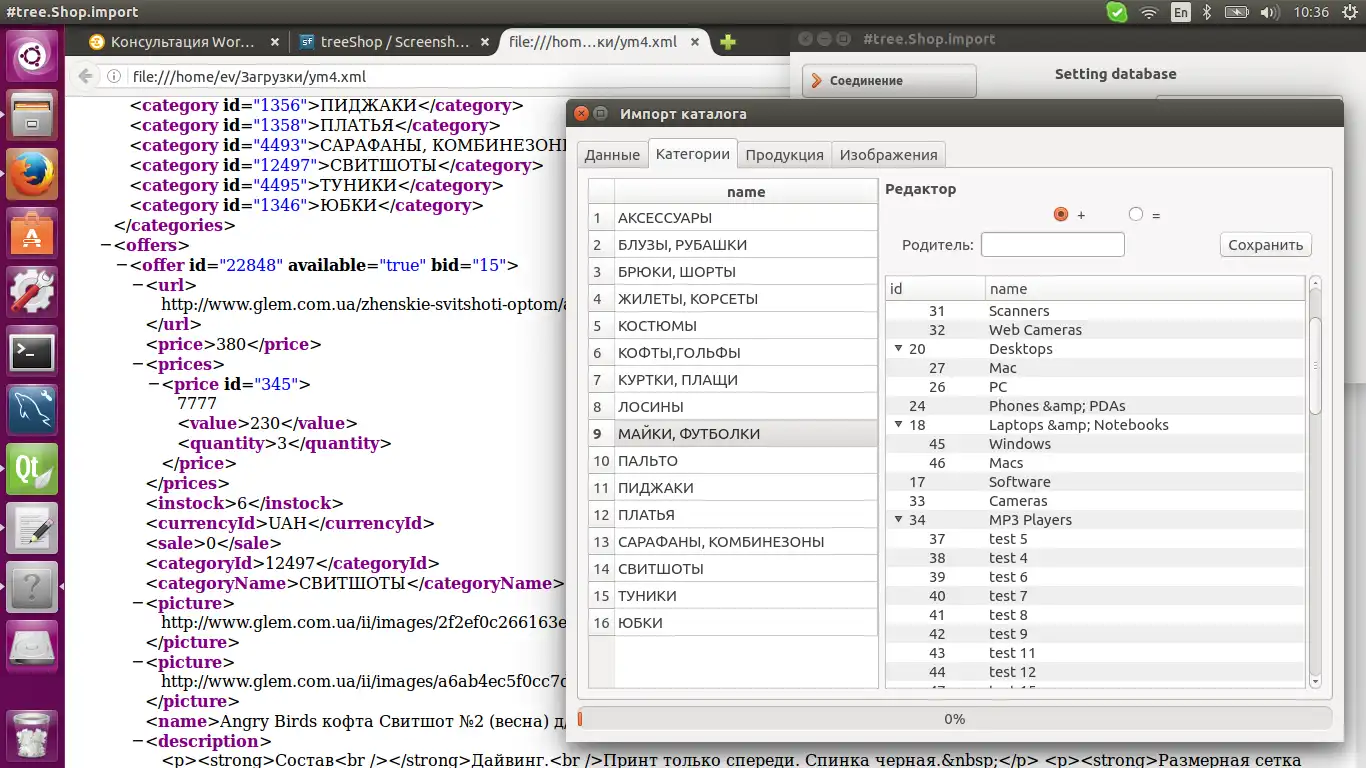Open Qt Creator from the launcher
The height and width of the screenshot is (768, 1366).
(32, 469)
